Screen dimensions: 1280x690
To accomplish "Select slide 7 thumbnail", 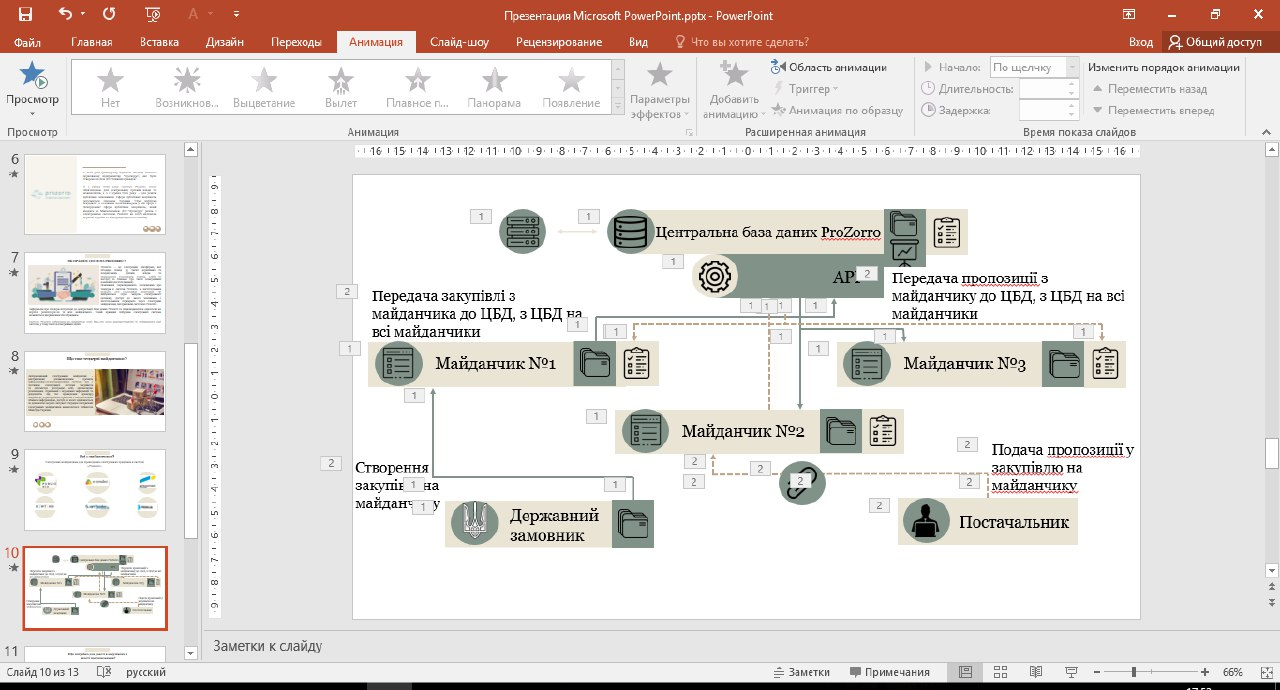I will click(x=95, y=294).
